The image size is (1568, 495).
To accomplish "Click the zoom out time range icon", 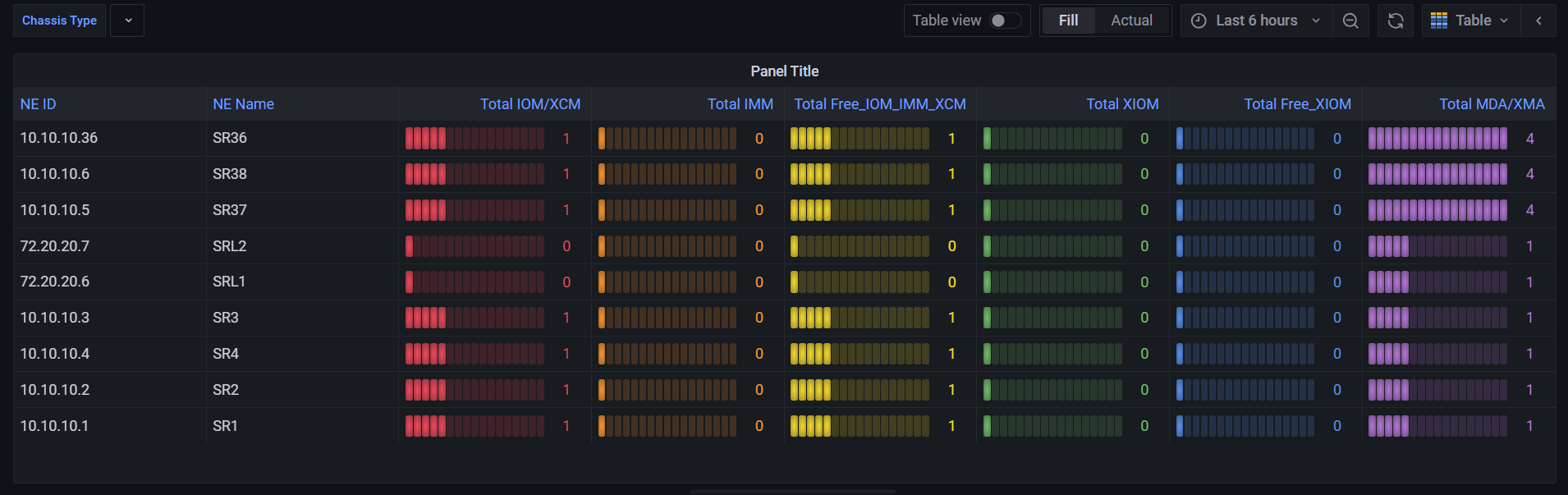I will (1350, 21).
